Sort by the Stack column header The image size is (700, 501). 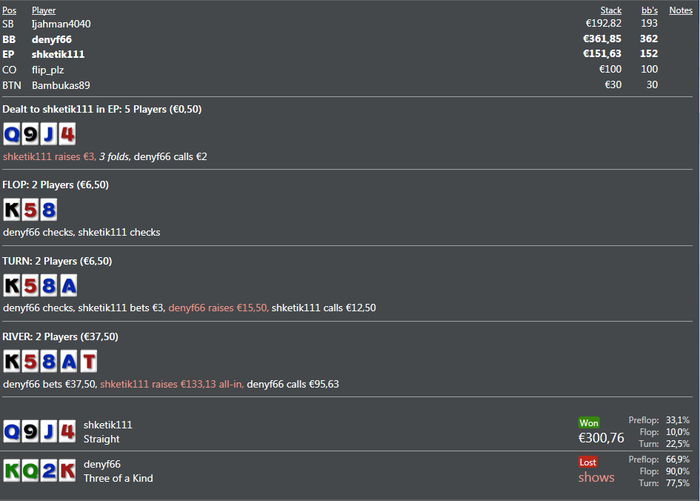[x=610, y=10]
